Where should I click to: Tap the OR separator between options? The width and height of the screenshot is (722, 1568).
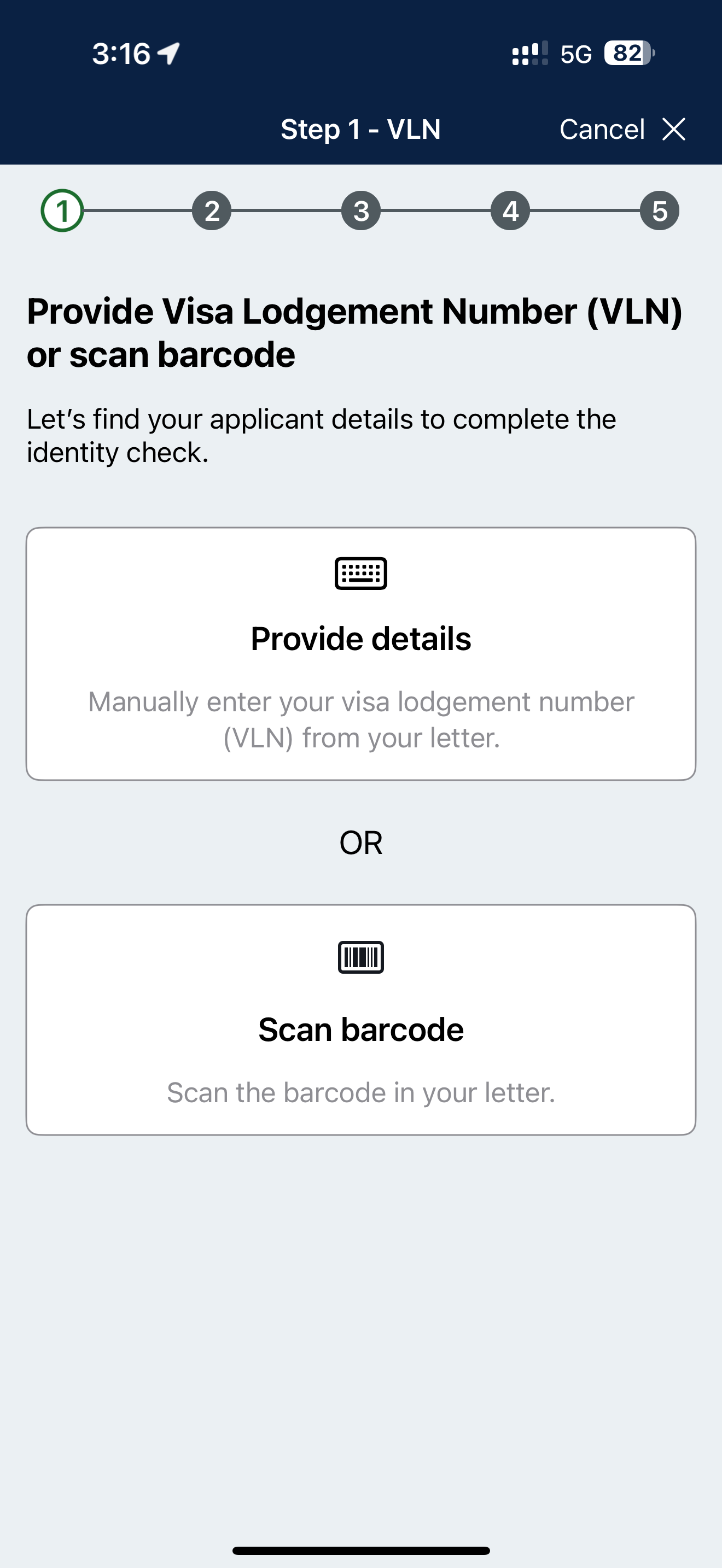pyautogui.click(x=361, y=842)
